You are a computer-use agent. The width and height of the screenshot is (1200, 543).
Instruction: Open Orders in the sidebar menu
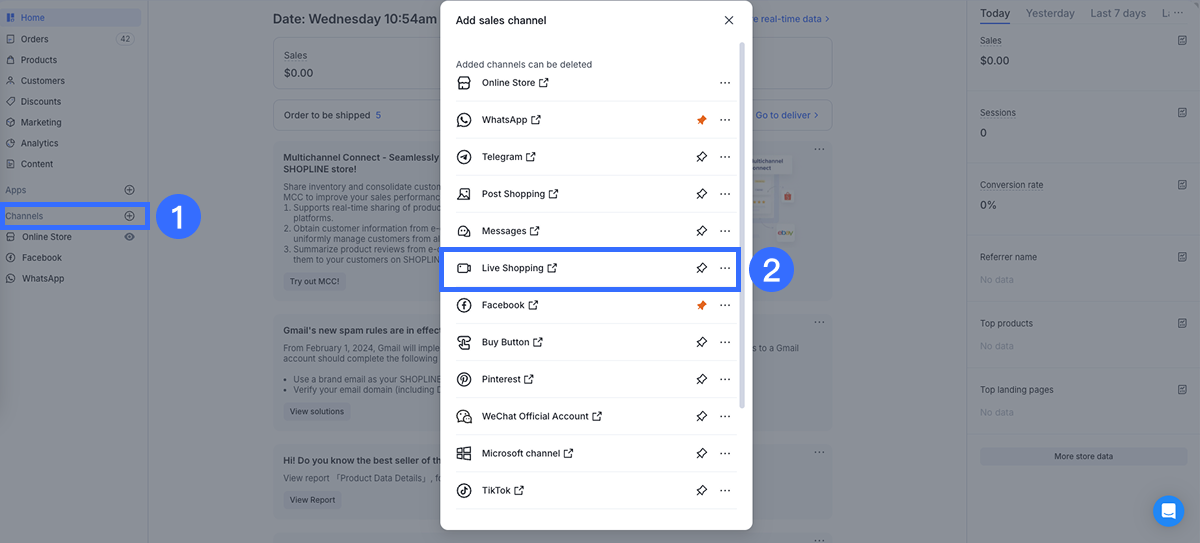(35, 39)
